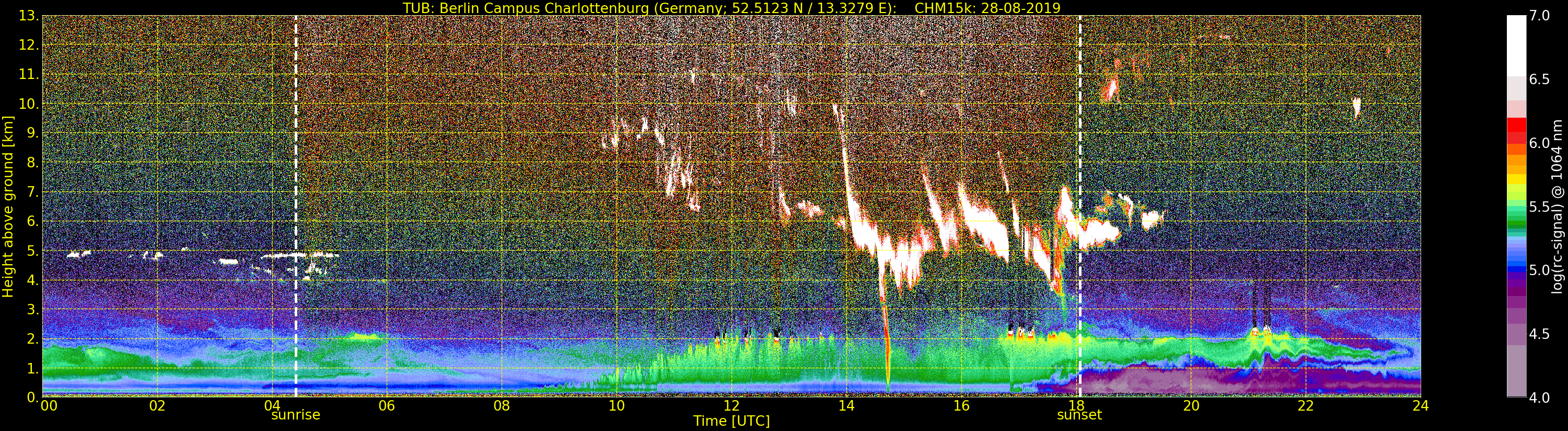Click the '16' tick on the time axis
1568x431 pixels.
coord(961,406)
